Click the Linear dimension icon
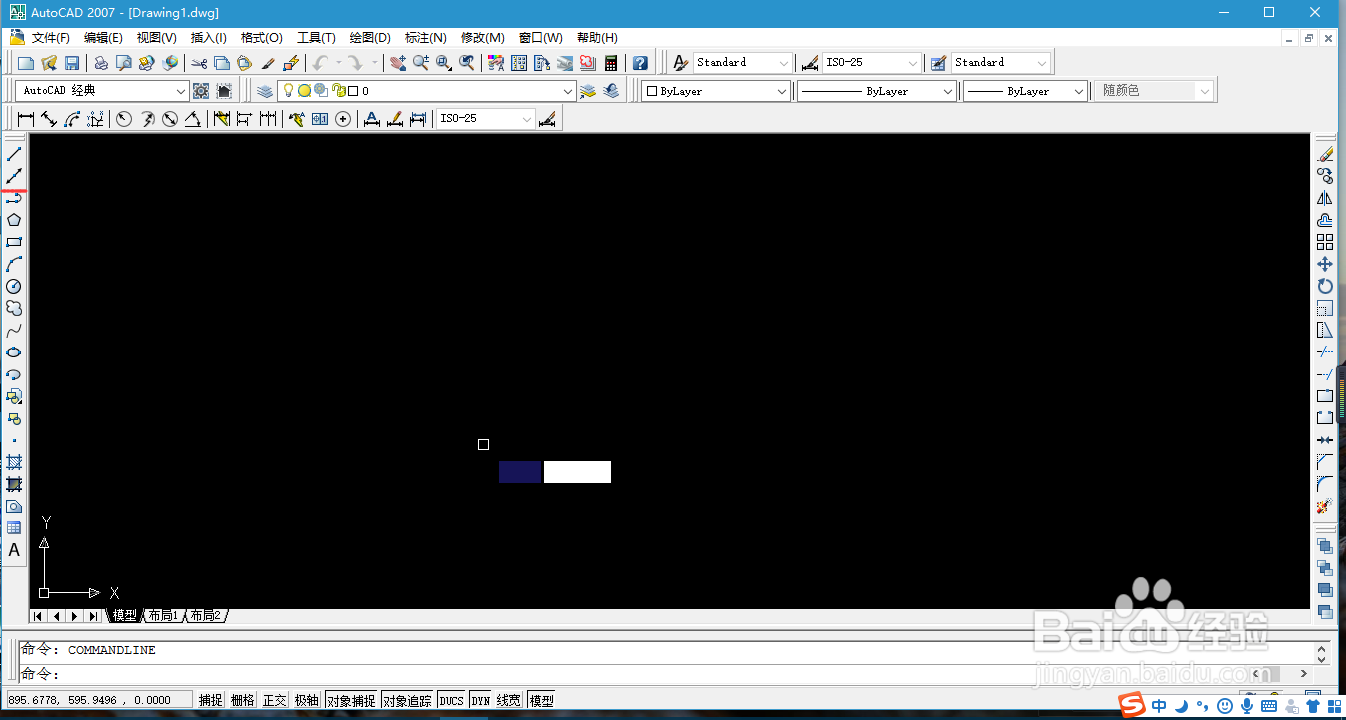Viewport: 1346px width, 720px height. point(26,119)
